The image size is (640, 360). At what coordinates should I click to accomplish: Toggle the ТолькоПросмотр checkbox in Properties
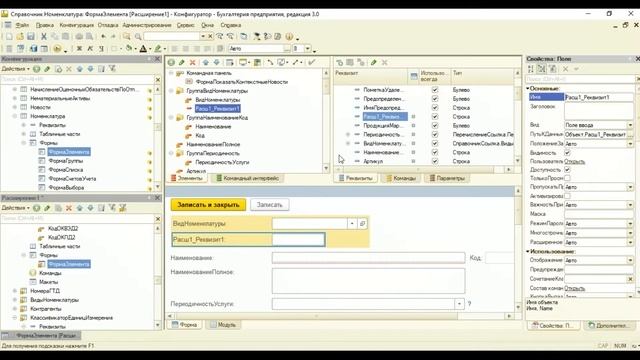(x=567, y=178)
